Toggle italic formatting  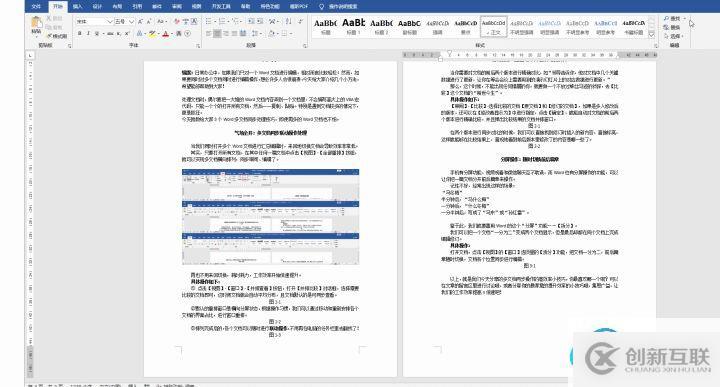click(x=88, y=34)
